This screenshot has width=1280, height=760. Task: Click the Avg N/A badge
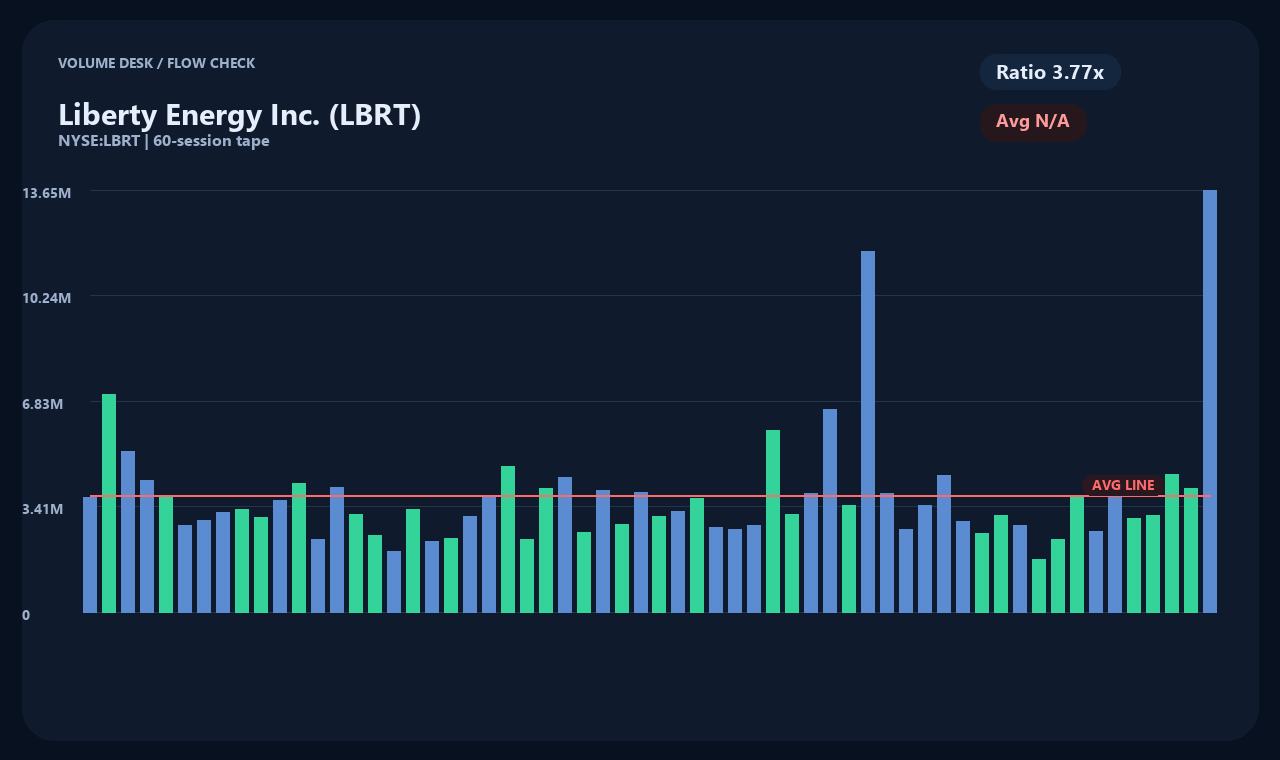tap(1033, 122)
